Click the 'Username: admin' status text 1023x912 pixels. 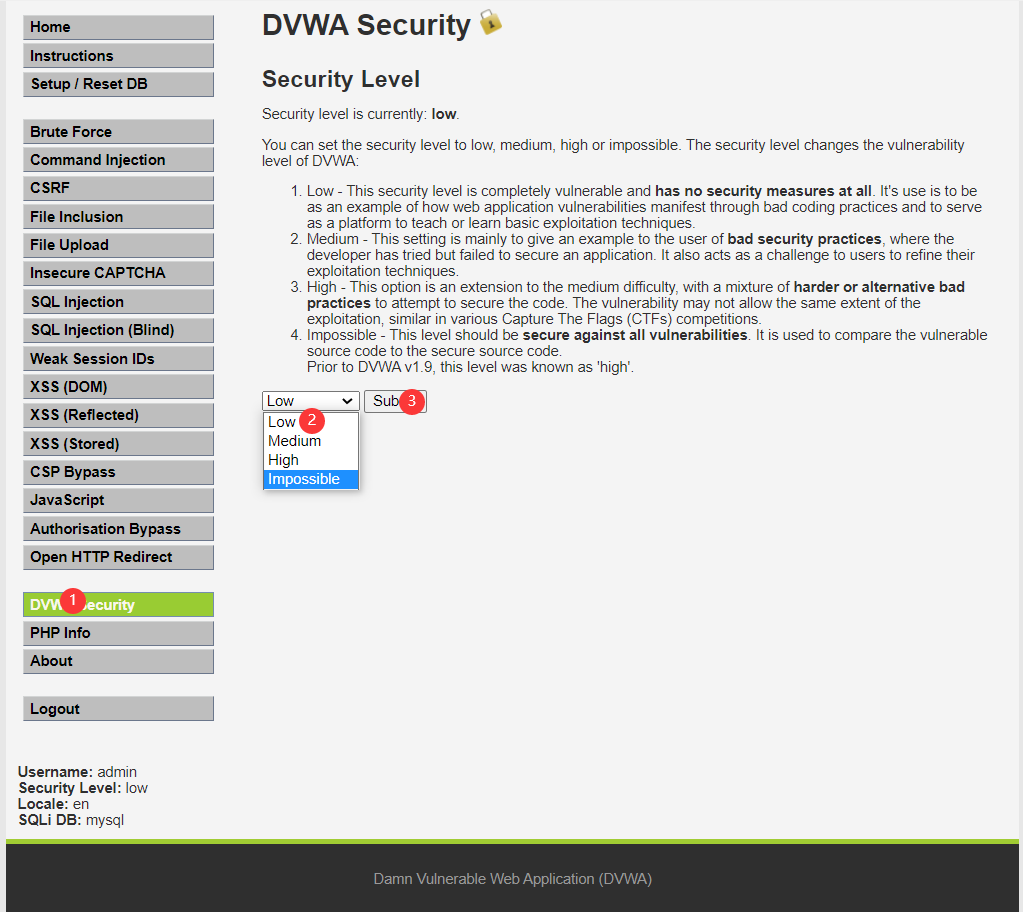[x=77, y=772]
